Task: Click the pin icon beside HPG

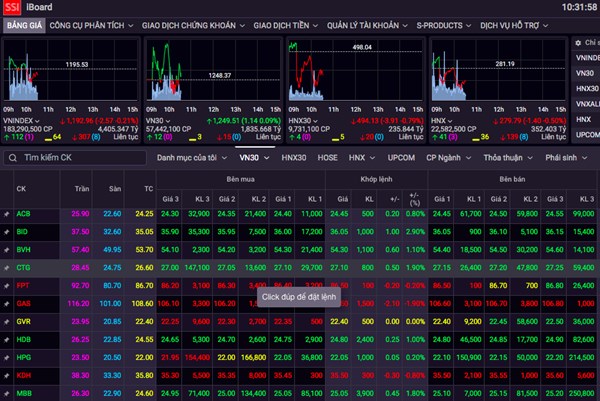Action: [7, 357]
